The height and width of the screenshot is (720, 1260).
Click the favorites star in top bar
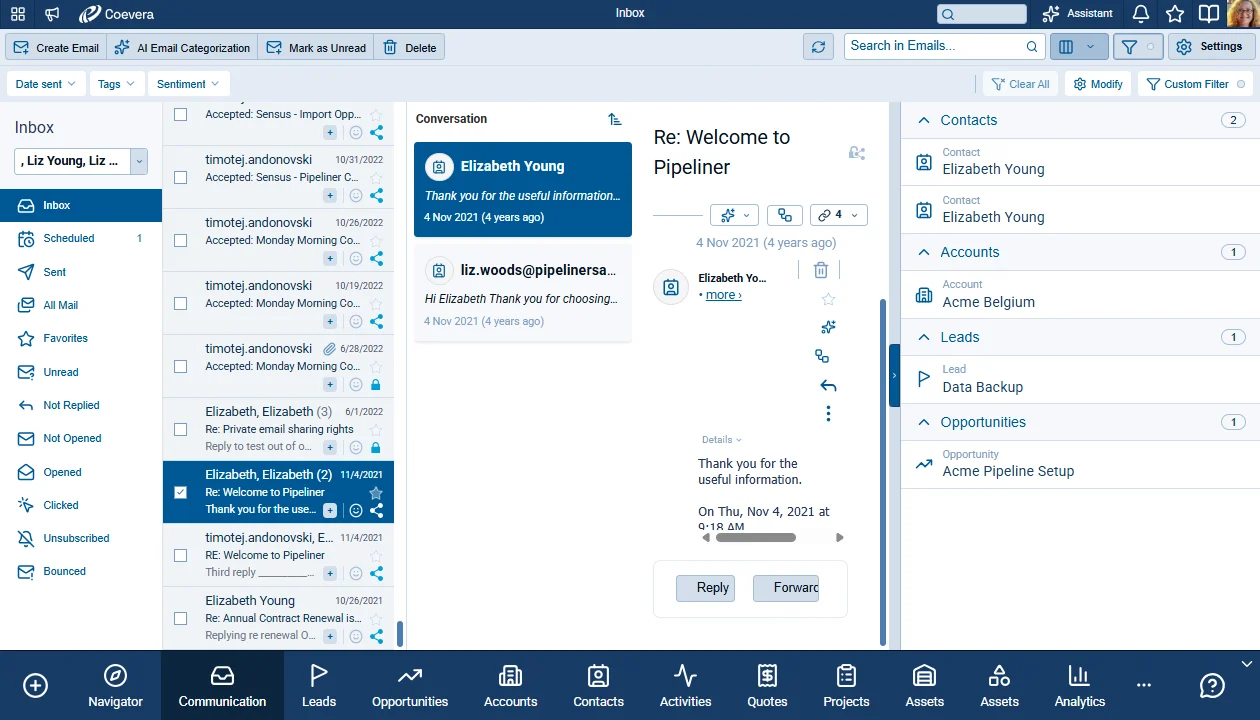[1175, 14]
